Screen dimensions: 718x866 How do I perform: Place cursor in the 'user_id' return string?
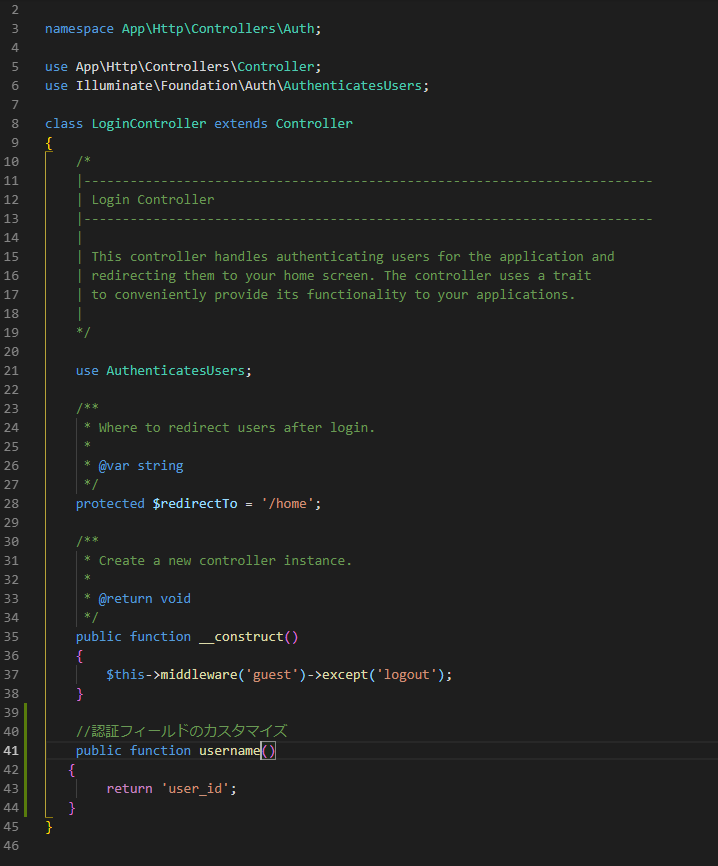(x=198, y=788)
